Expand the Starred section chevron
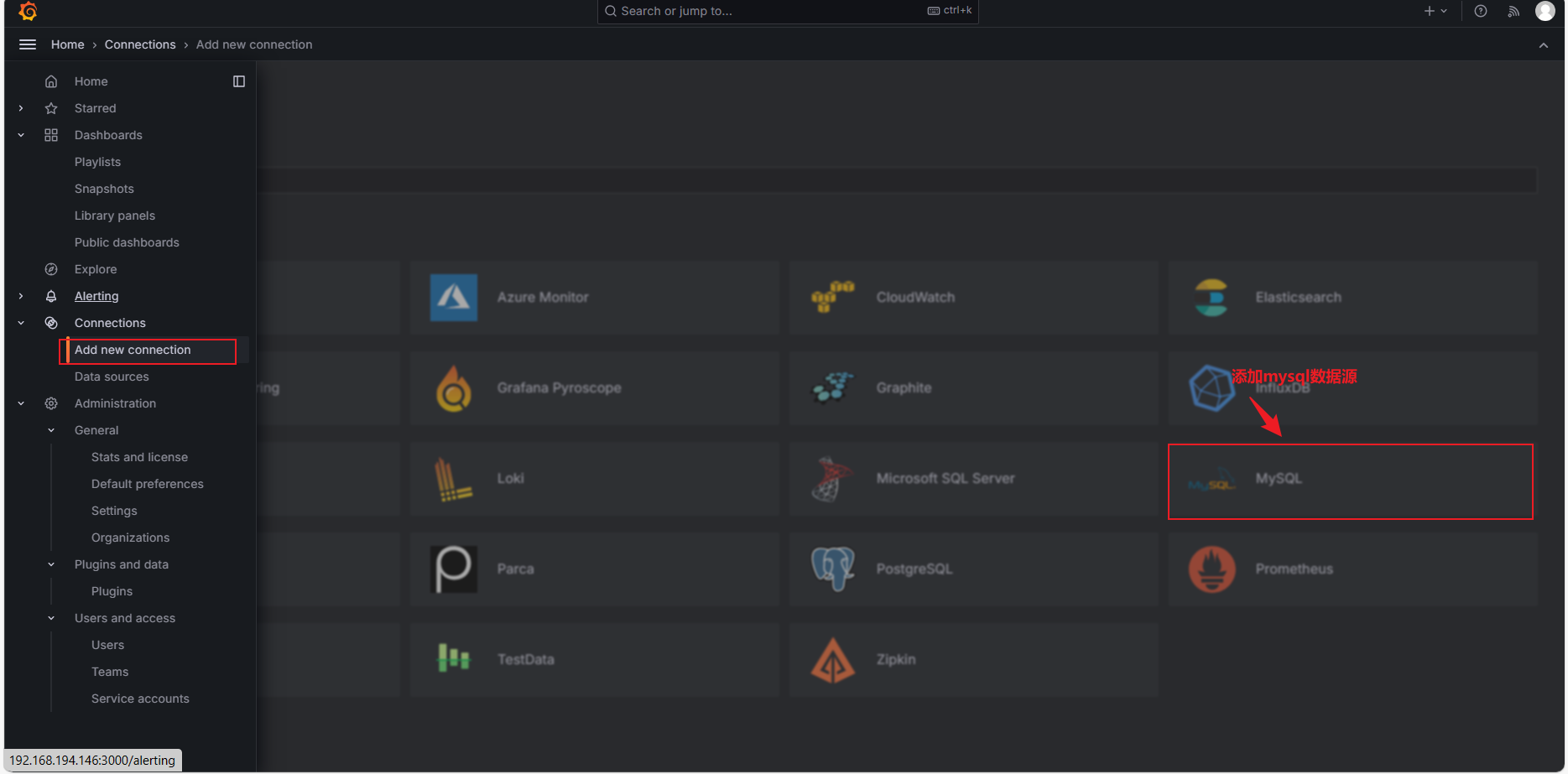The height and width of the screenshot is (774, 1568). [21, 108]
